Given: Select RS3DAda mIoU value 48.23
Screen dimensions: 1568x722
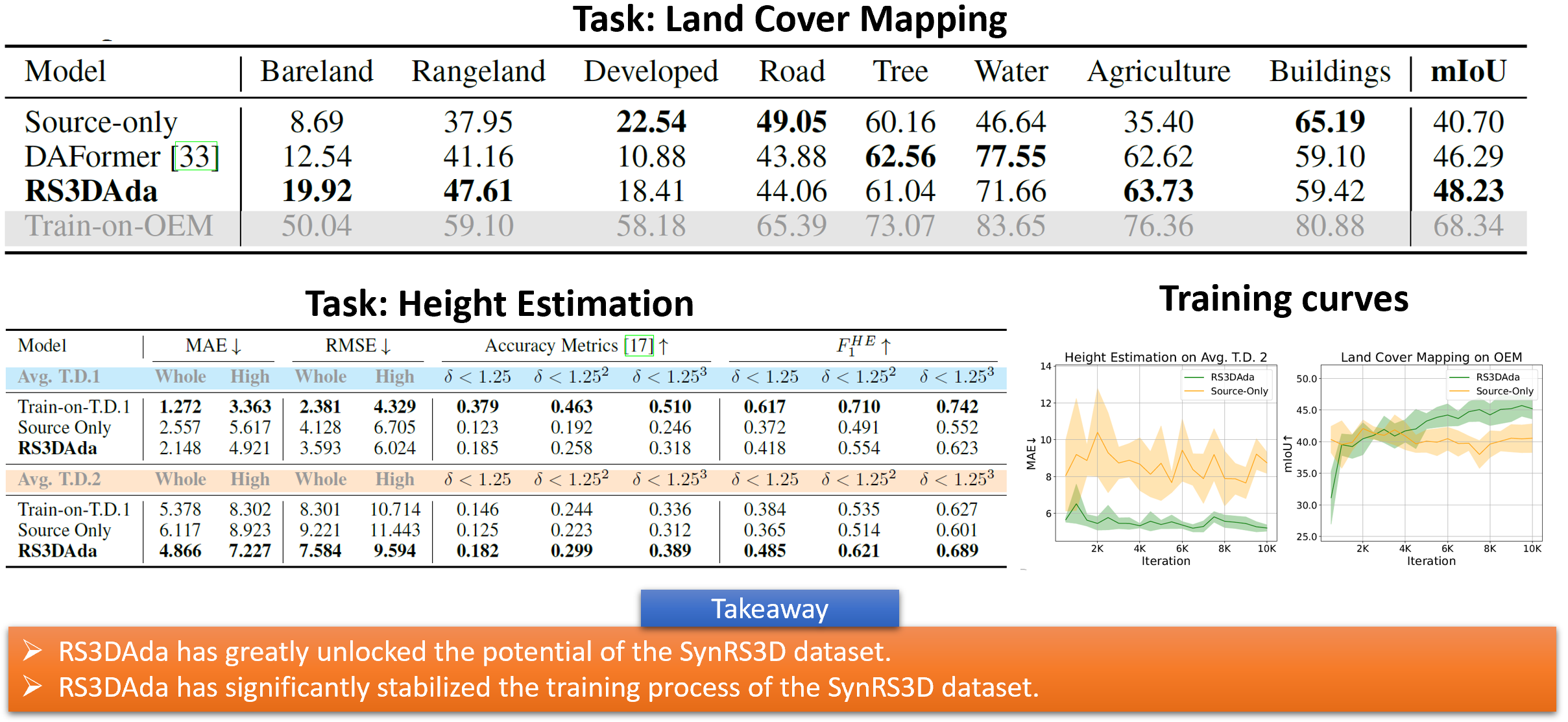Looking at the screenshot, I should coord(1468,191).
